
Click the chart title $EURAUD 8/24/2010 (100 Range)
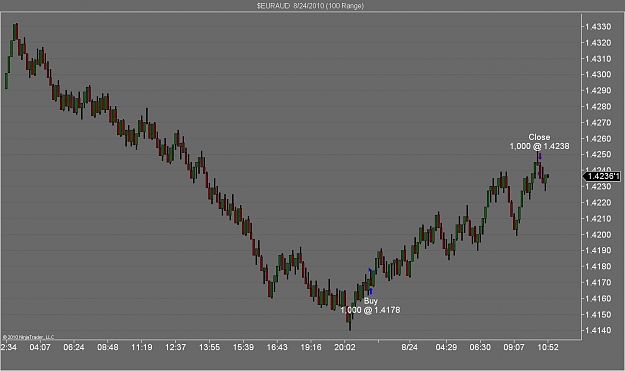point(310,6)
